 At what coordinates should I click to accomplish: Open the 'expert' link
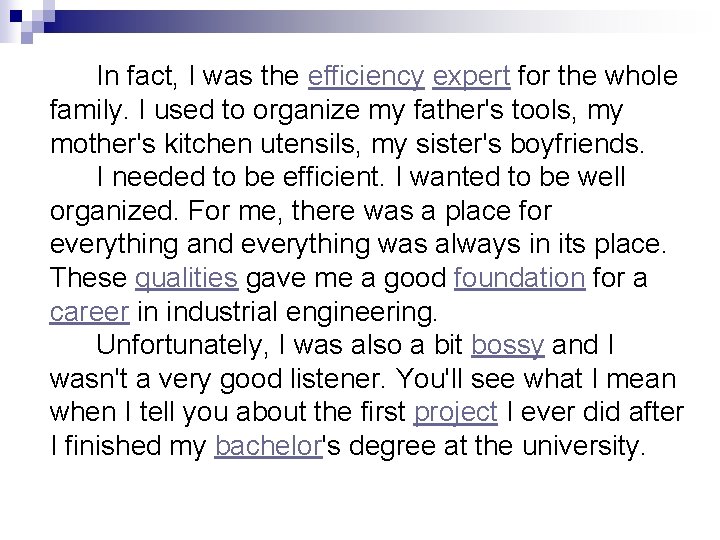coord(471,77)
